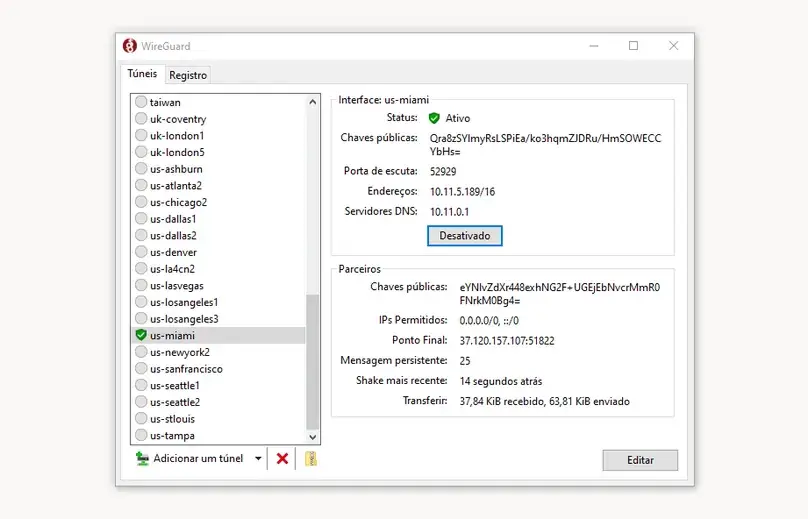The height and width of the screenshot is (519, 808).
Task: Click the interface public key starting Qra8zSY
Action: 545,145
